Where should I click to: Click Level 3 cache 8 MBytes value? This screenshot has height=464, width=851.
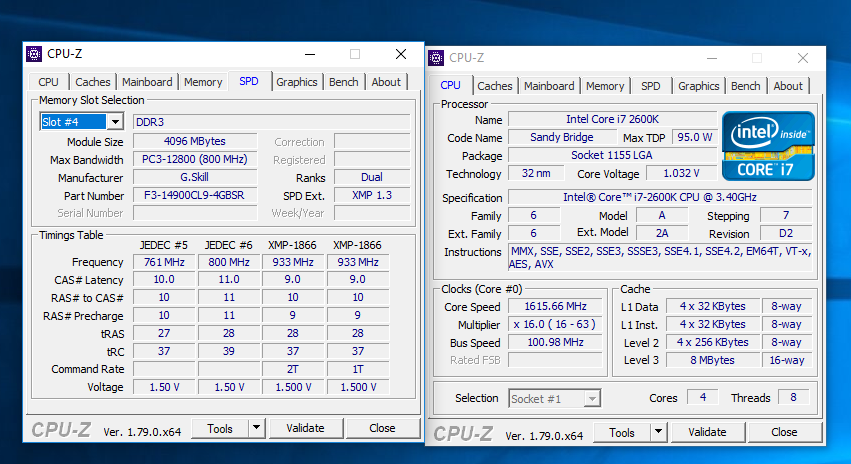click(712, 360)
